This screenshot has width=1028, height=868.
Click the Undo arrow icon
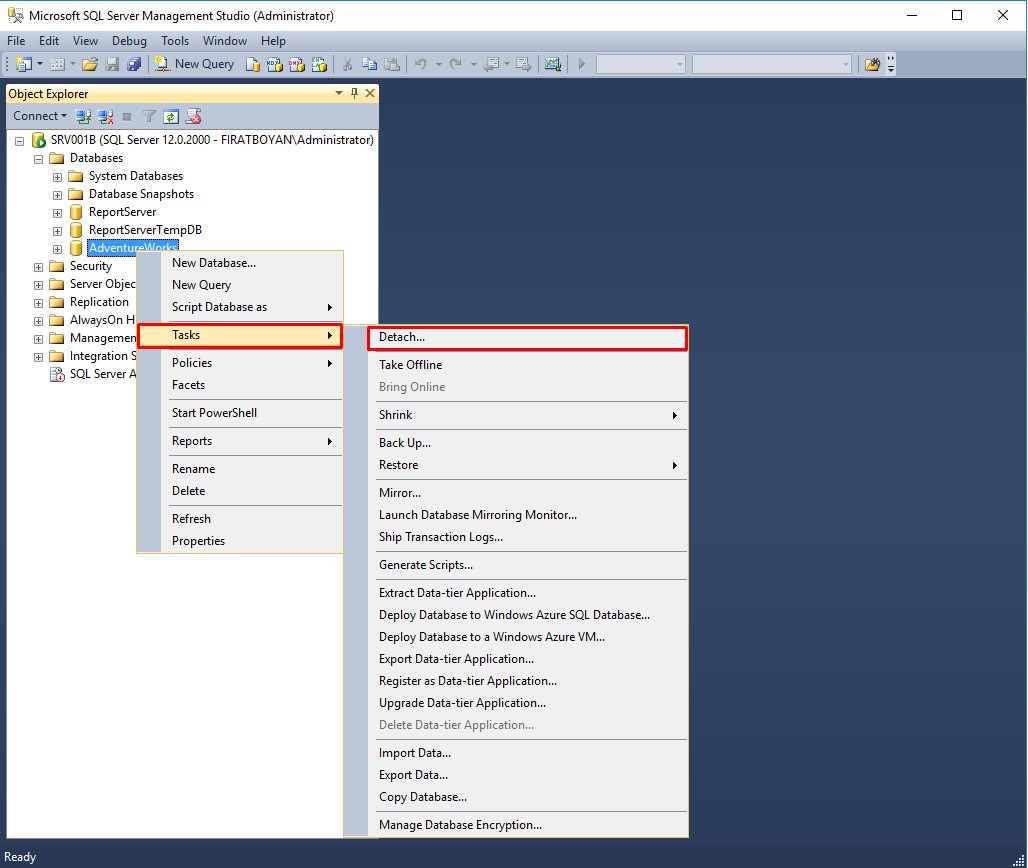pos(421,64)
